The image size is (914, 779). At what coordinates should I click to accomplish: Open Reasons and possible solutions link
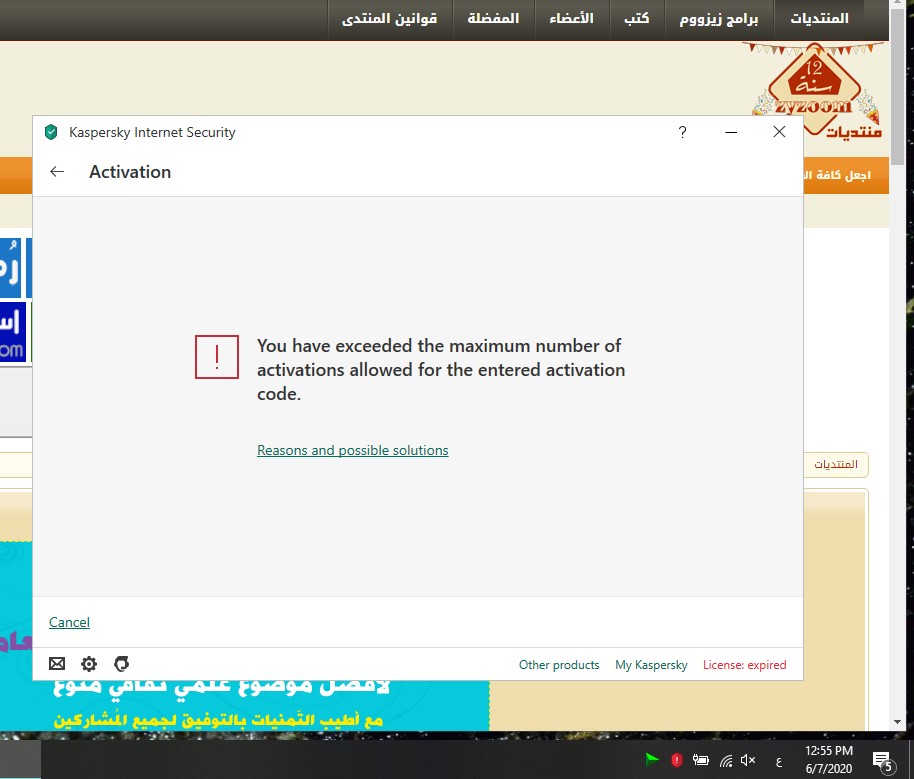[353, 450]
